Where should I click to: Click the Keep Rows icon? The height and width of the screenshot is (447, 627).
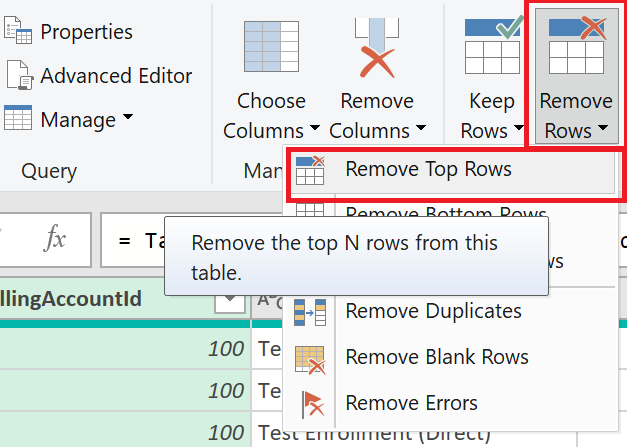coord(494,45)
